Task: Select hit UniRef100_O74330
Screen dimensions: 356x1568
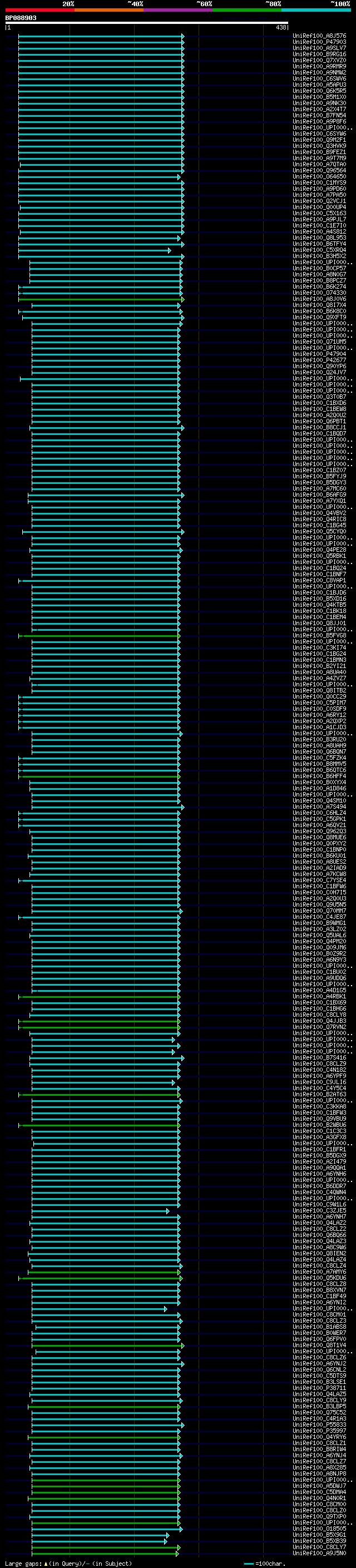Action: click(x=319, y=293)
